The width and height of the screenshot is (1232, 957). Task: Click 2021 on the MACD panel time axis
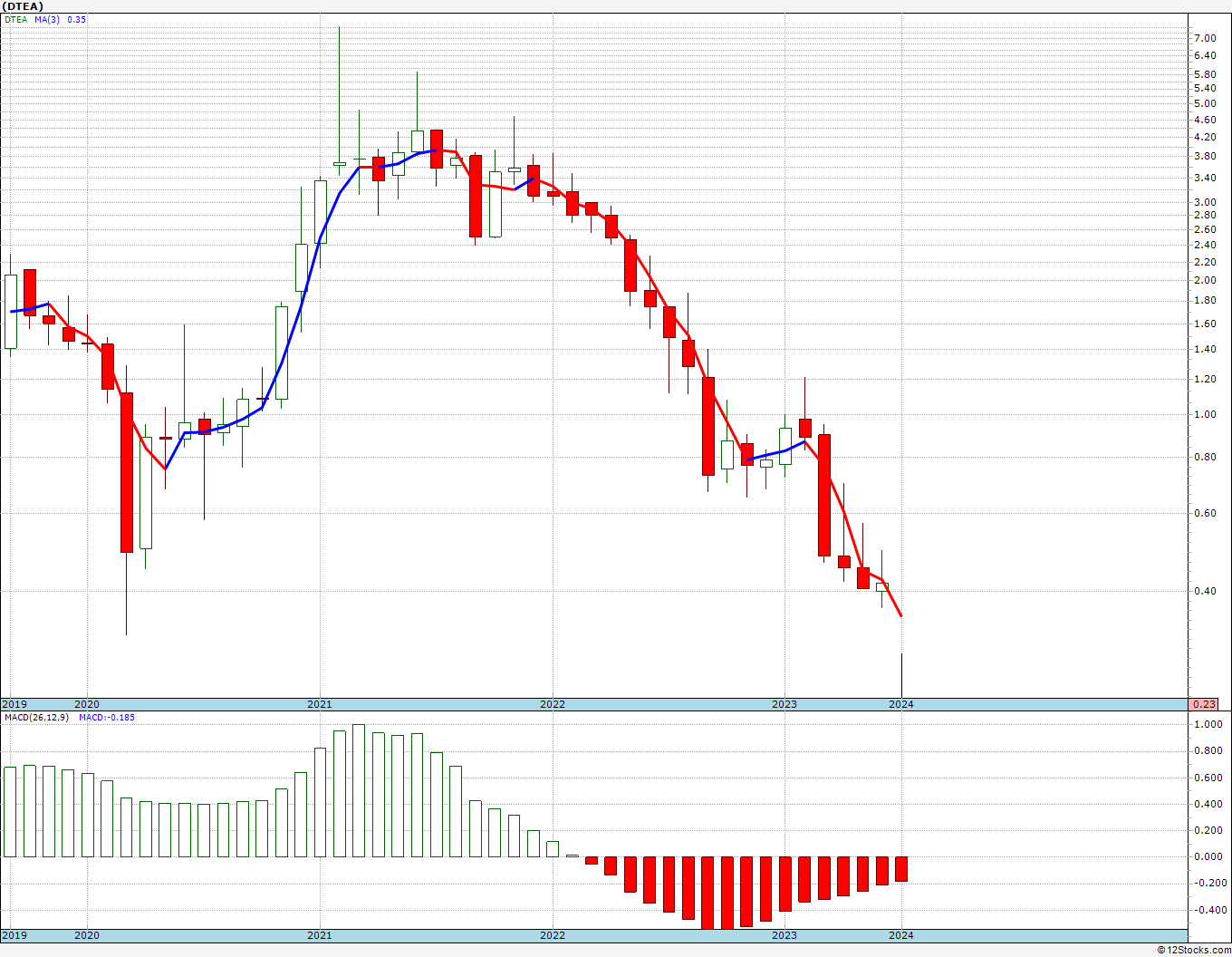[320, 935]
